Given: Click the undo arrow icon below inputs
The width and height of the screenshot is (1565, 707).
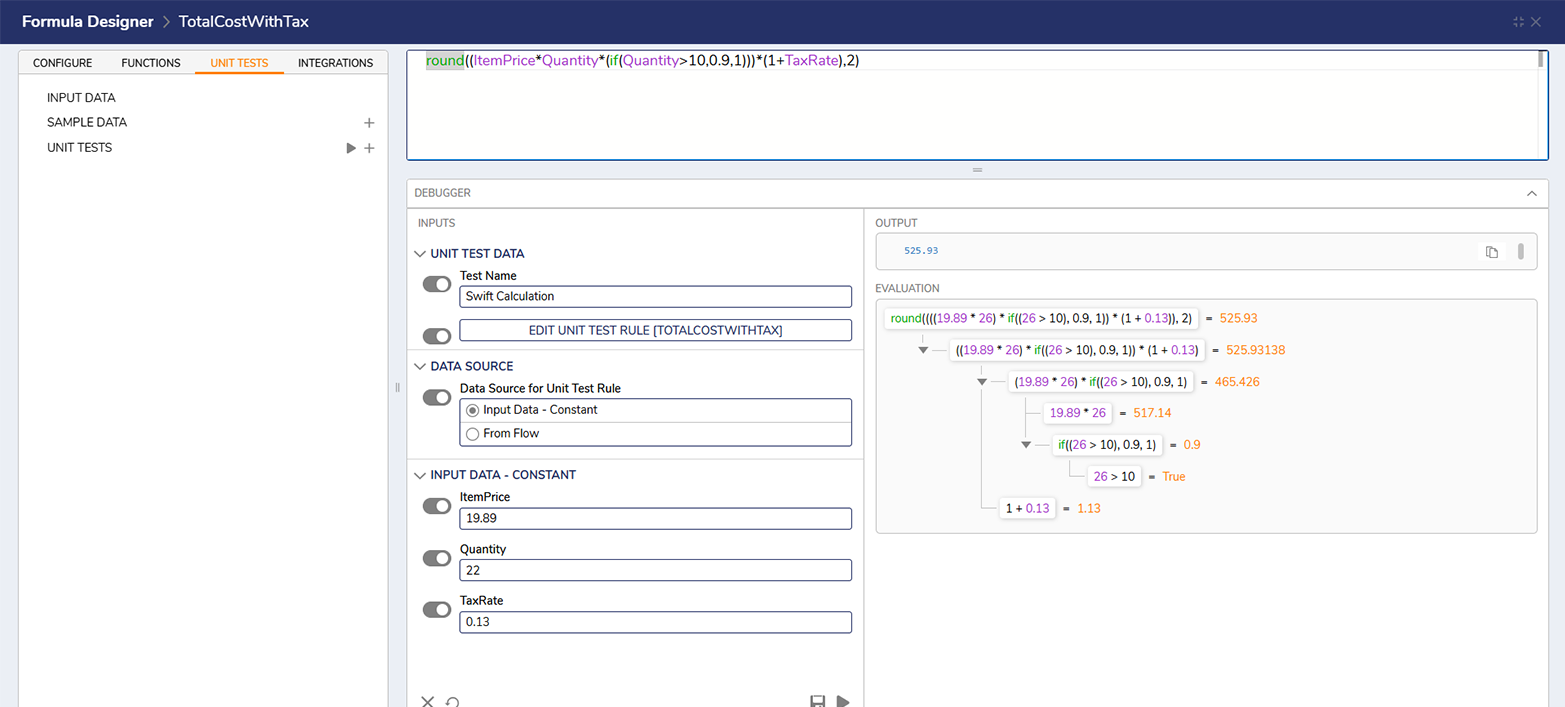Looking at the screenshot, I should pos(453,702).
